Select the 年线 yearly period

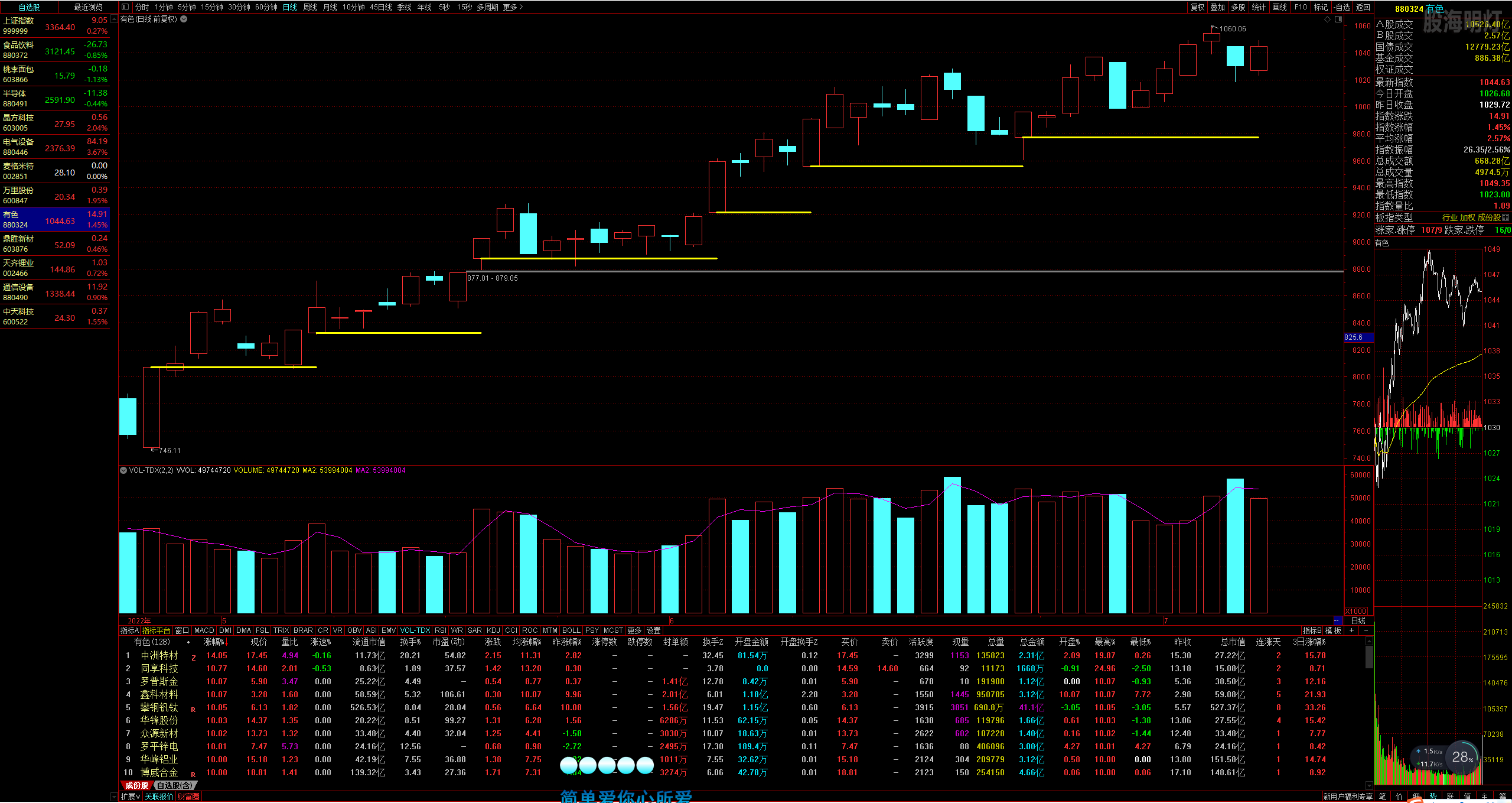click(x=425, y=7)
